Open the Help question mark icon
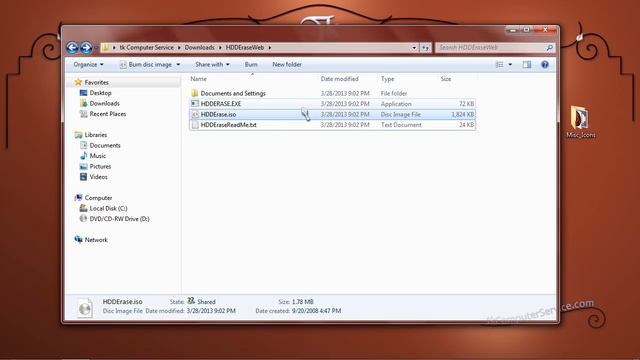 click(545, 64)
